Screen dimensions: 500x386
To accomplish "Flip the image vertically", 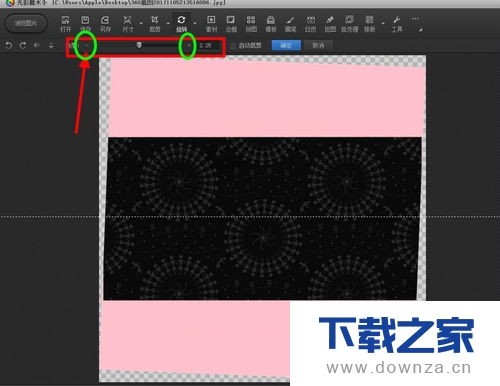I will pyautogui.click(x=51, y=45).
